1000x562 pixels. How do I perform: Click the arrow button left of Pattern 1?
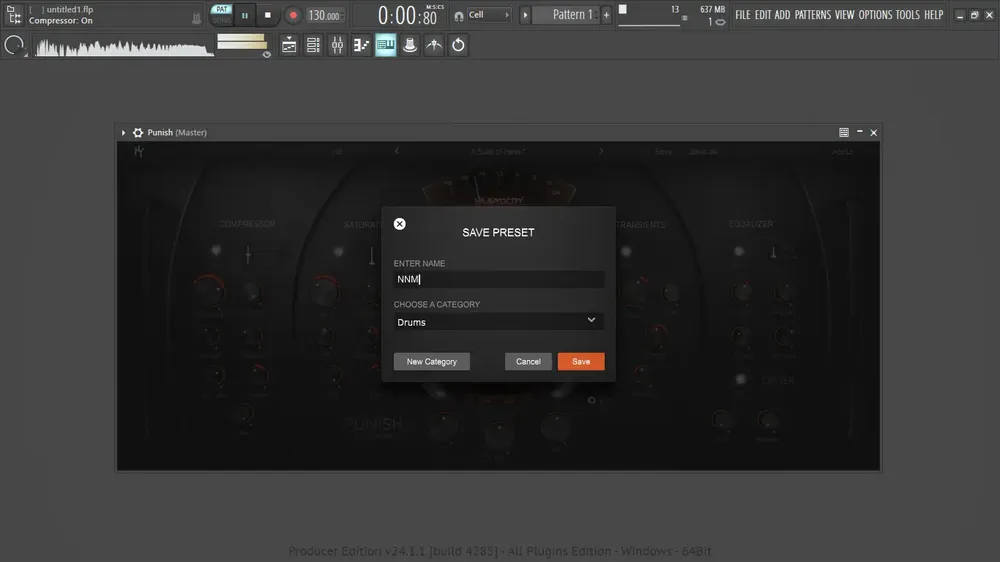coord(526,15)
